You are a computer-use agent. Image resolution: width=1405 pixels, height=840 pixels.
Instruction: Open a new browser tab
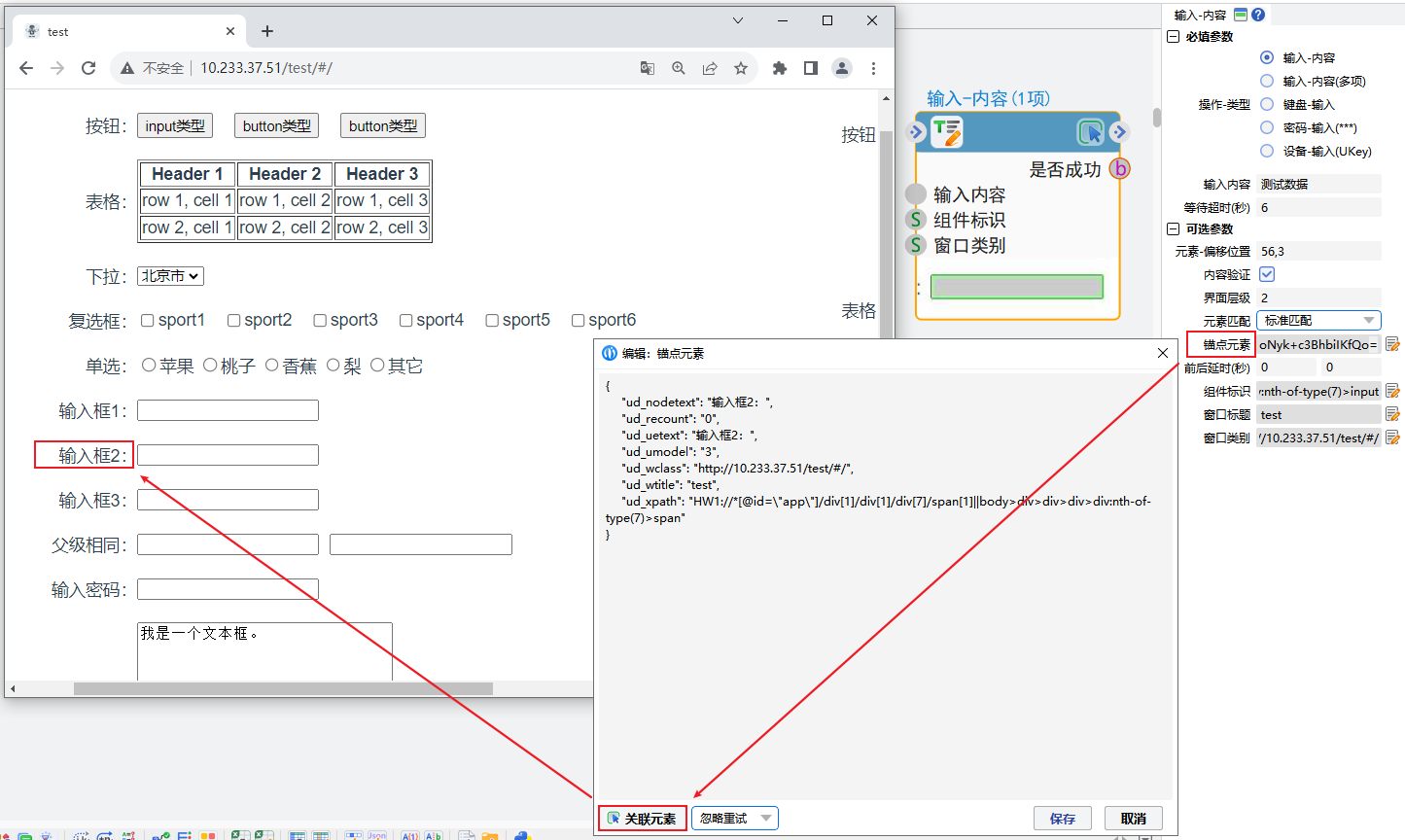(267, 31)
